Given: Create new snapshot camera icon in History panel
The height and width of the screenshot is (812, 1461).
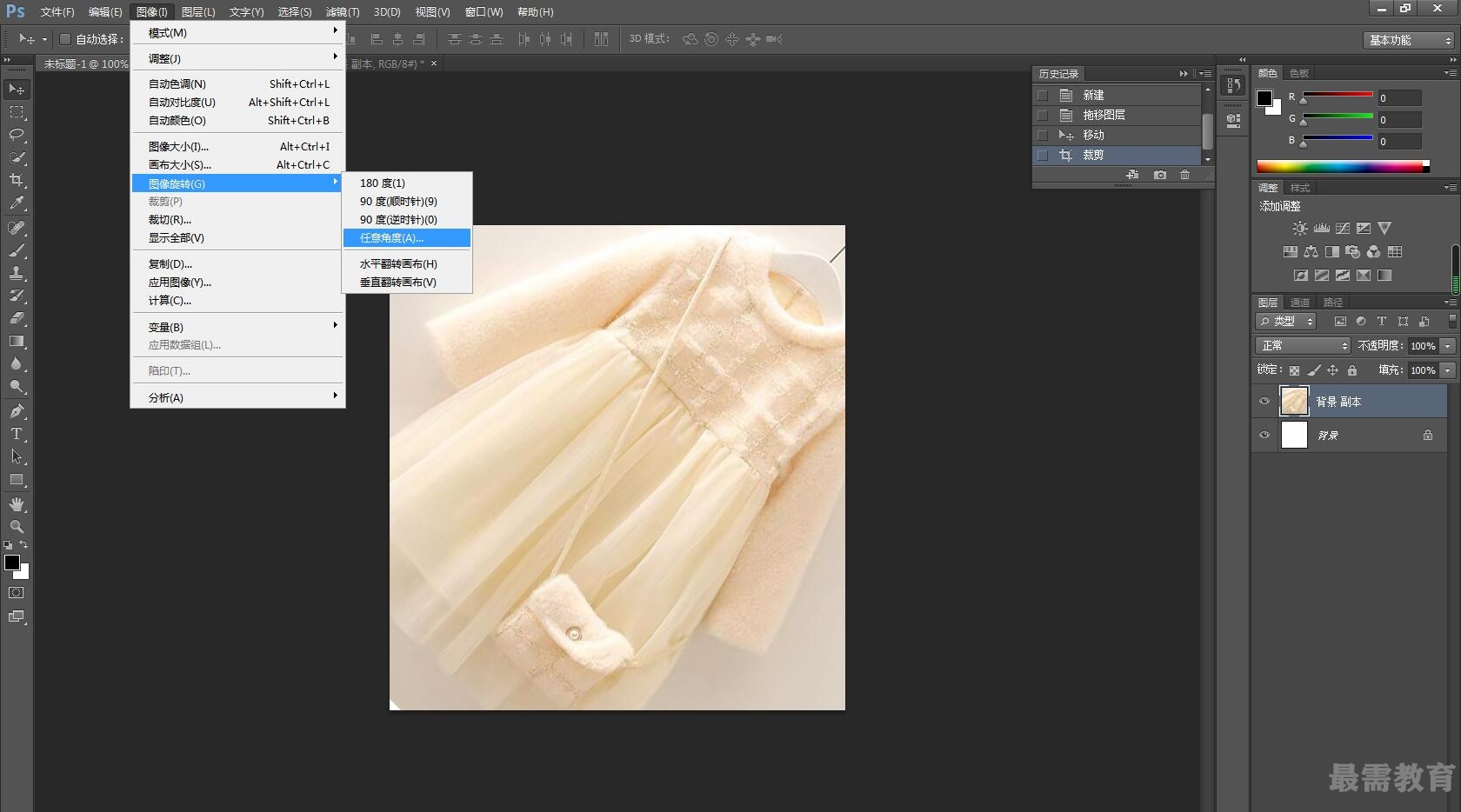Looking at the screenshot, I should pos(1160,175).
